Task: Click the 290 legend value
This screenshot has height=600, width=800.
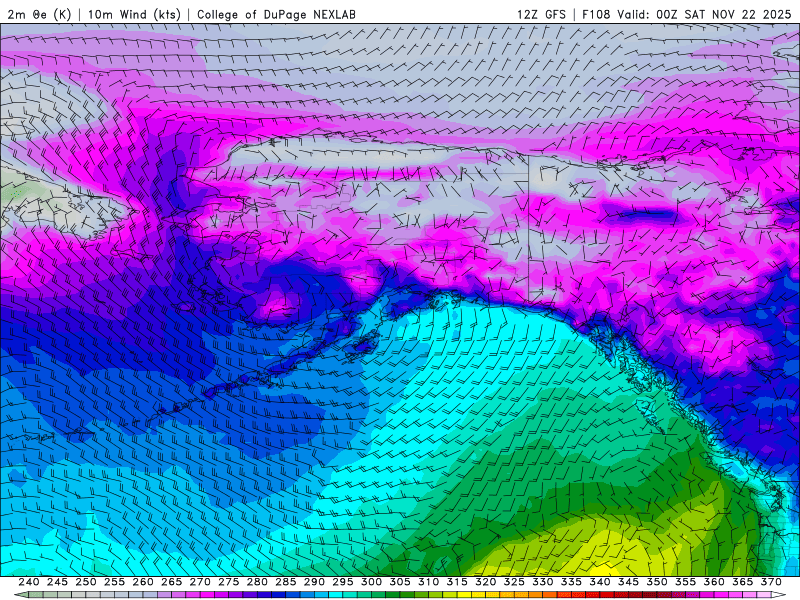Action: [x=314, y=582]
